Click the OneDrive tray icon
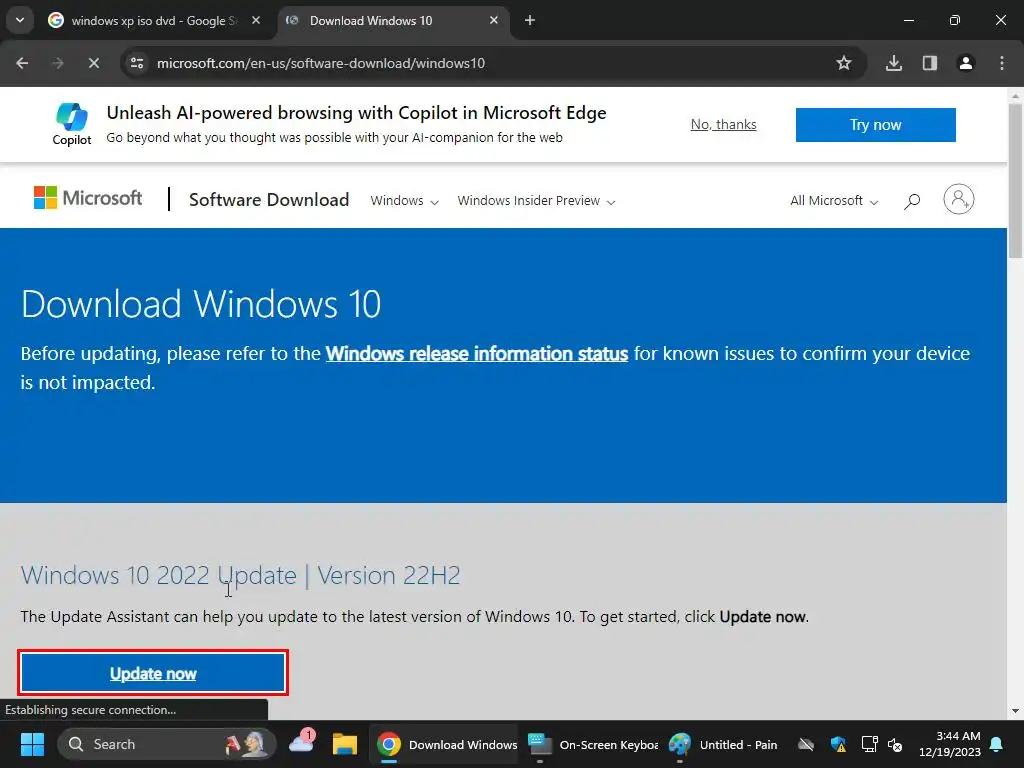The image size is (1024, 768). coord(806,744)
